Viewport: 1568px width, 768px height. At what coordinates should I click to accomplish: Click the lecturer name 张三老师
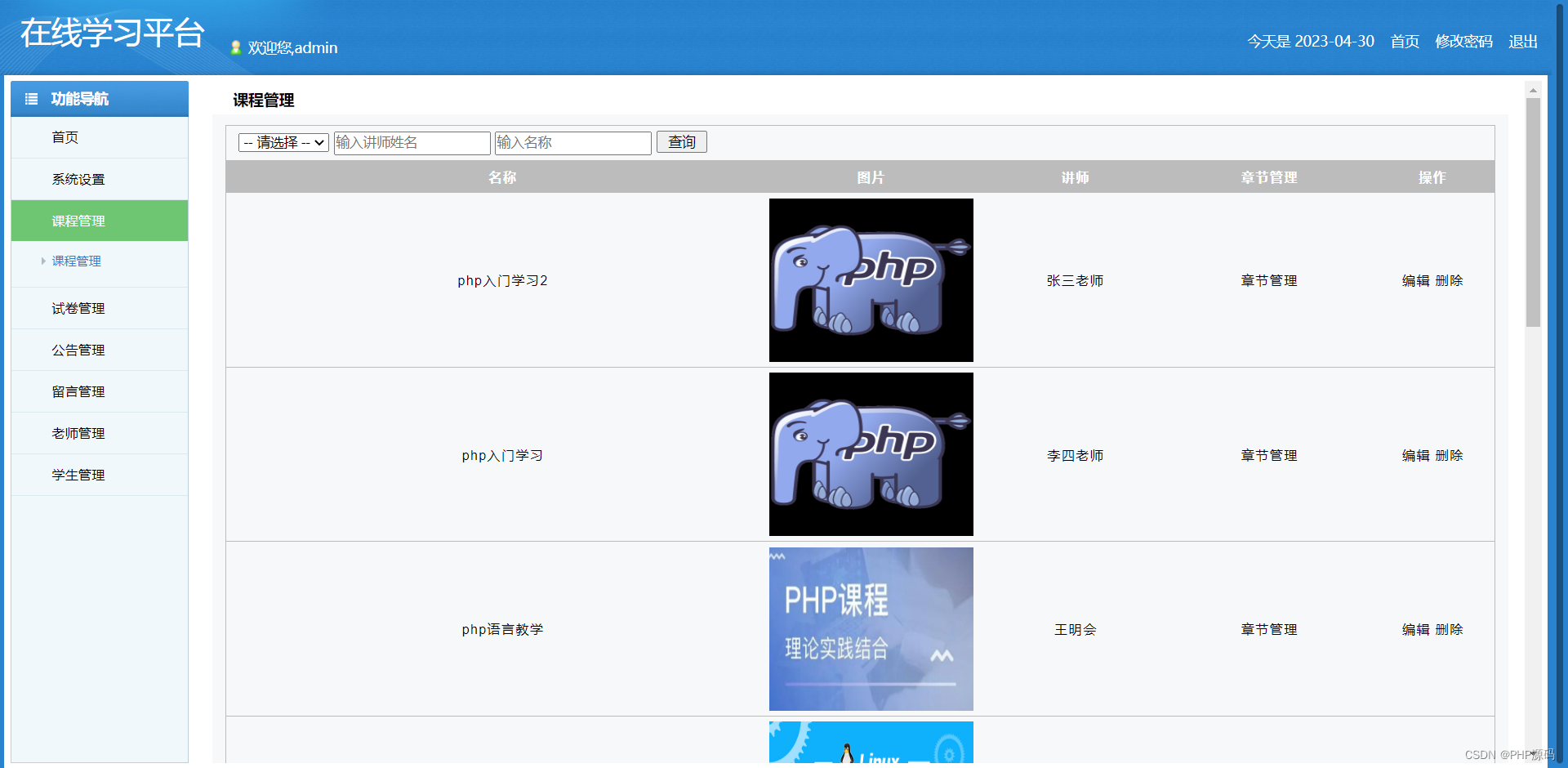point(1075,280)
